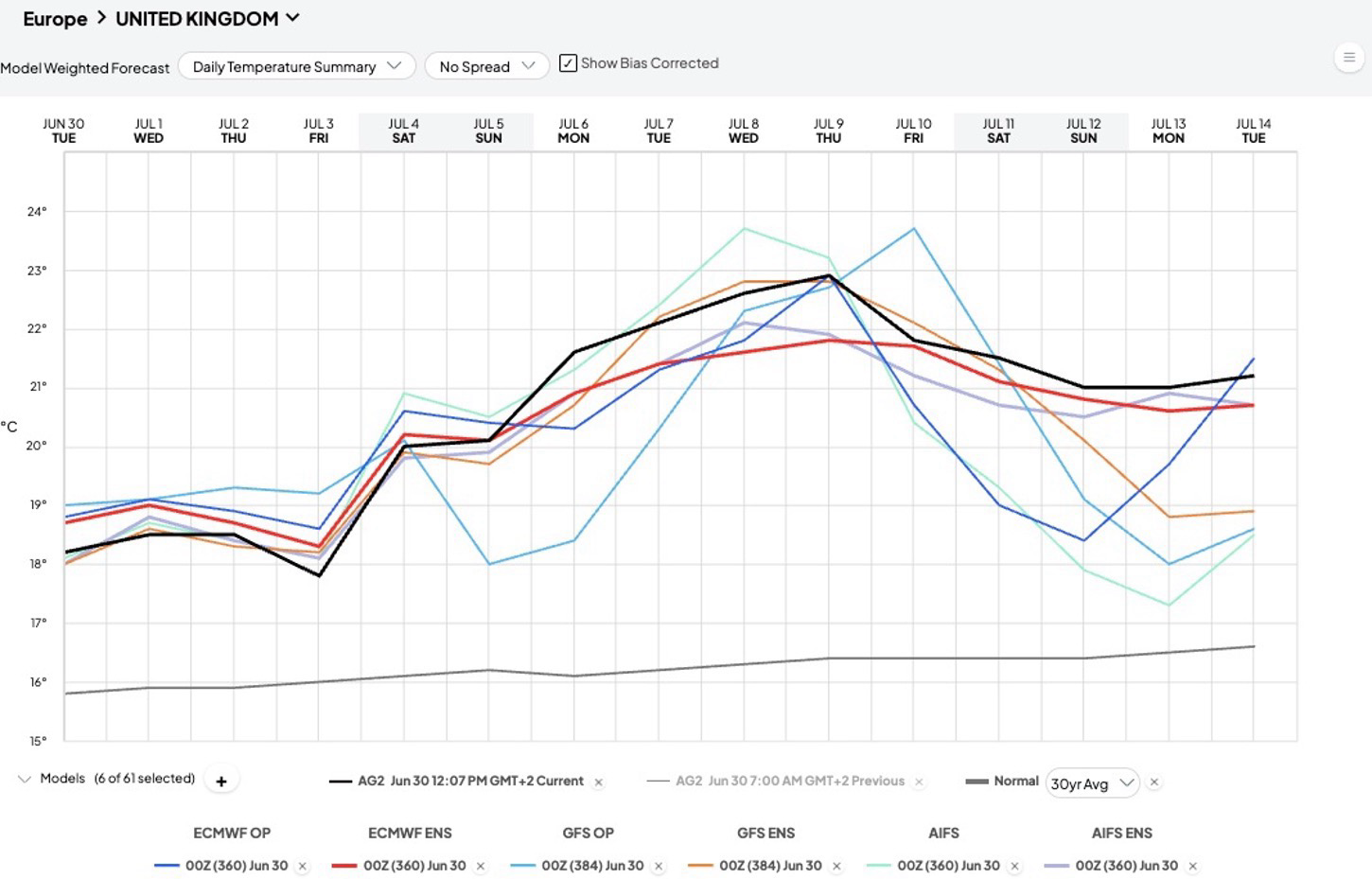Toggle the AG2 Previous forecast legend entry
1372x879 pixels.
[x=776, y=782]
